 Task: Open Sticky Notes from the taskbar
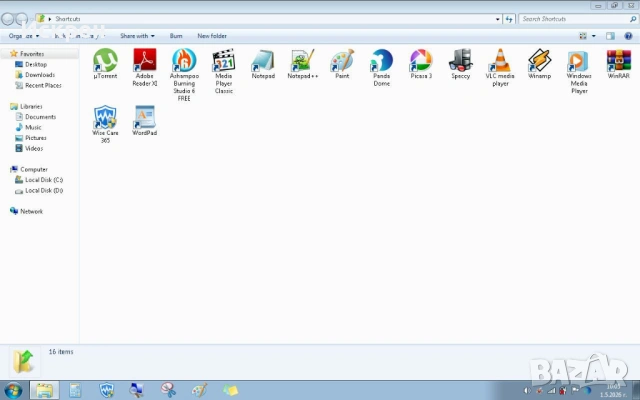point(231,390)
